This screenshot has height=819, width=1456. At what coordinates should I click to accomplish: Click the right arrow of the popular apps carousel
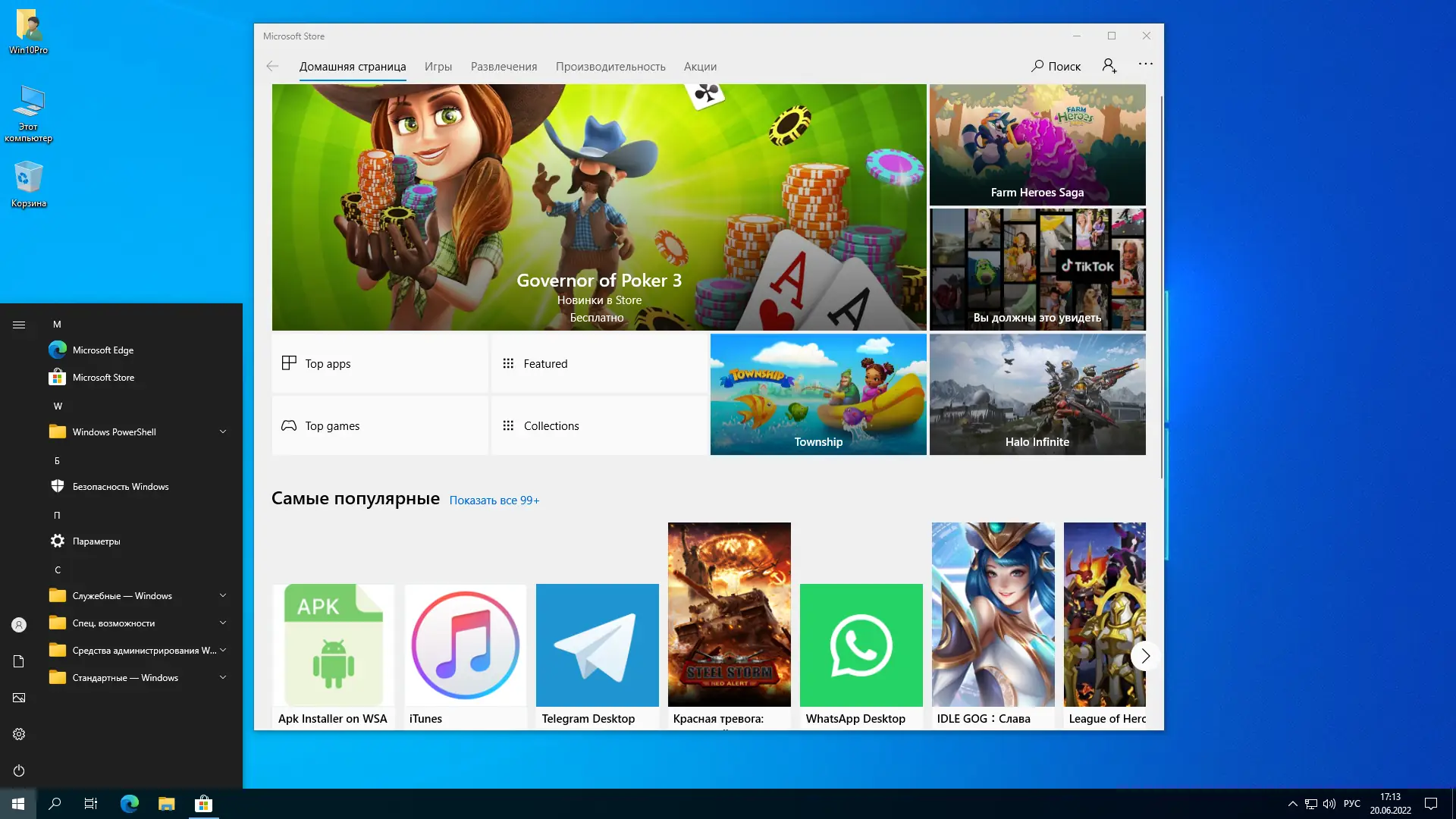click(x=1145, y=655)
